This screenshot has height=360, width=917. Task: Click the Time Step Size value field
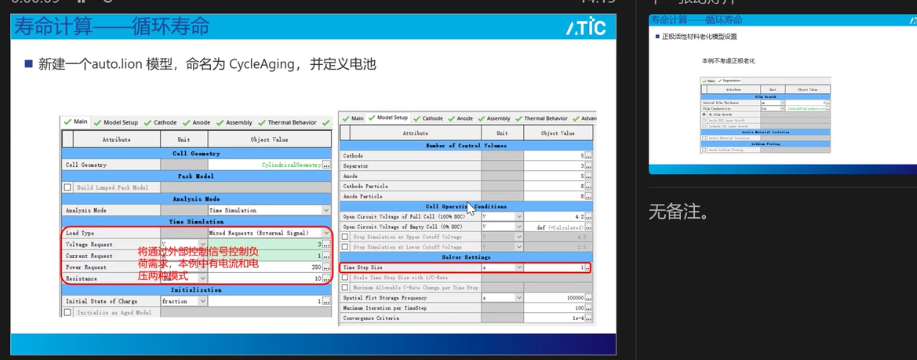(x=554, y=268)
